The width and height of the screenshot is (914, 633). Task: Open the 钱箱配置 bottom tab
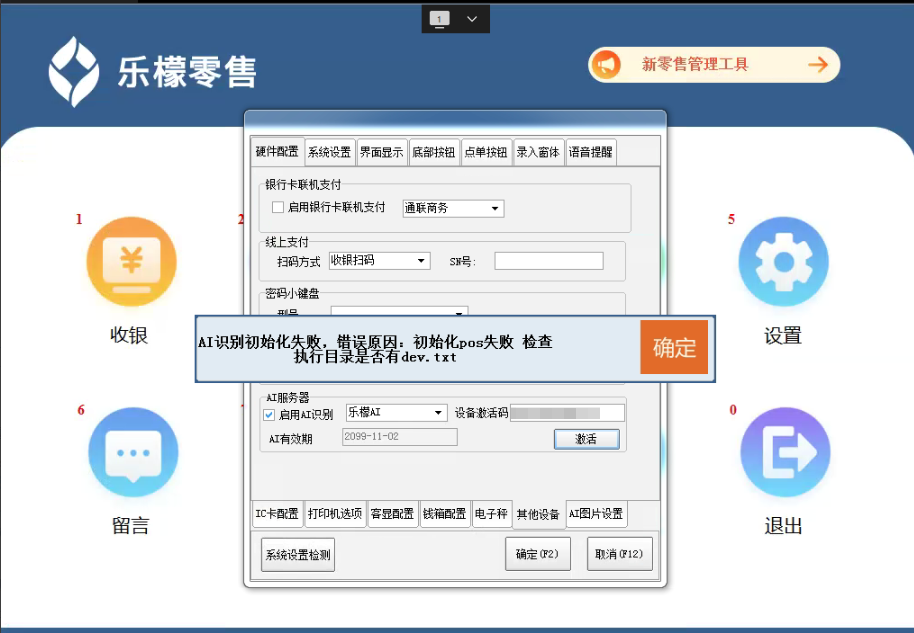click(445, 514)
